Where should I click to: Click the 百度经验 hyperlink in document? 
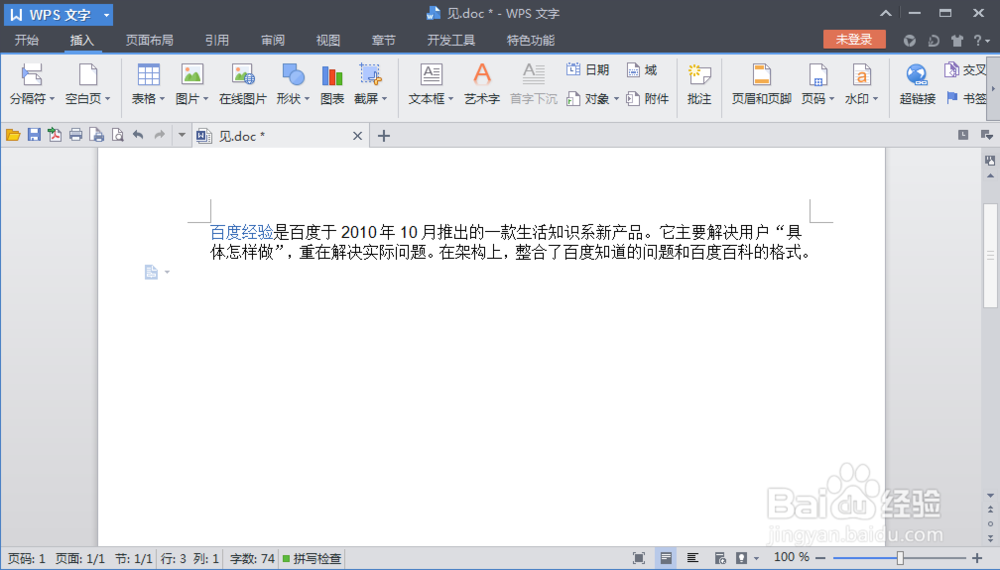coord(242,232)
